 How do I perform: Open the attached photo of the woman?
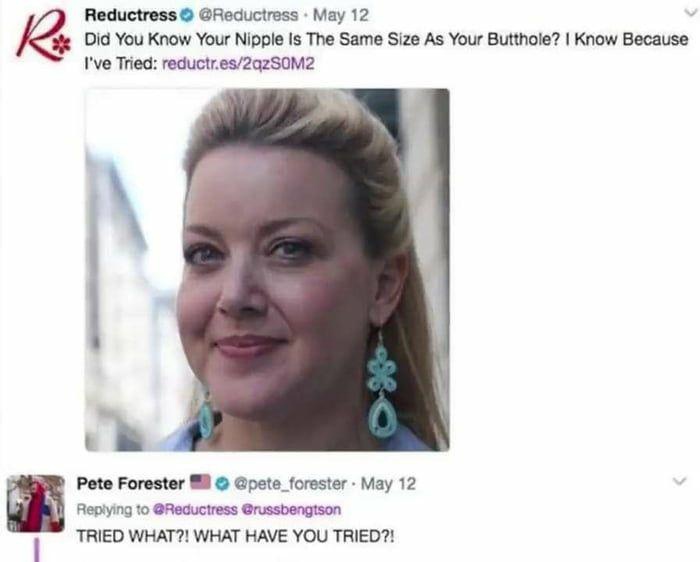267,270
